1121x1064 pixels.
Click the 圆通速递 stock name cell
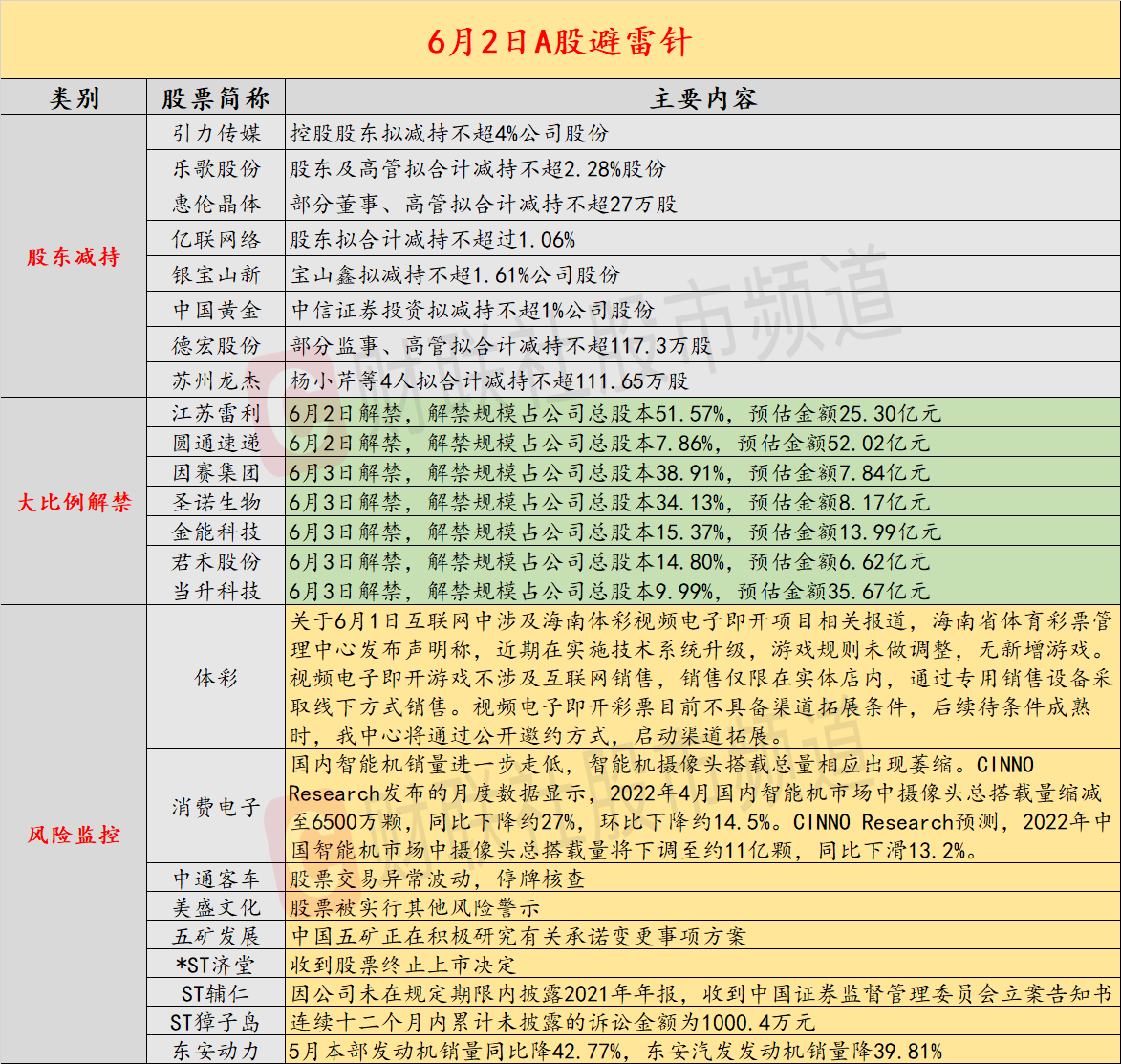216,443
